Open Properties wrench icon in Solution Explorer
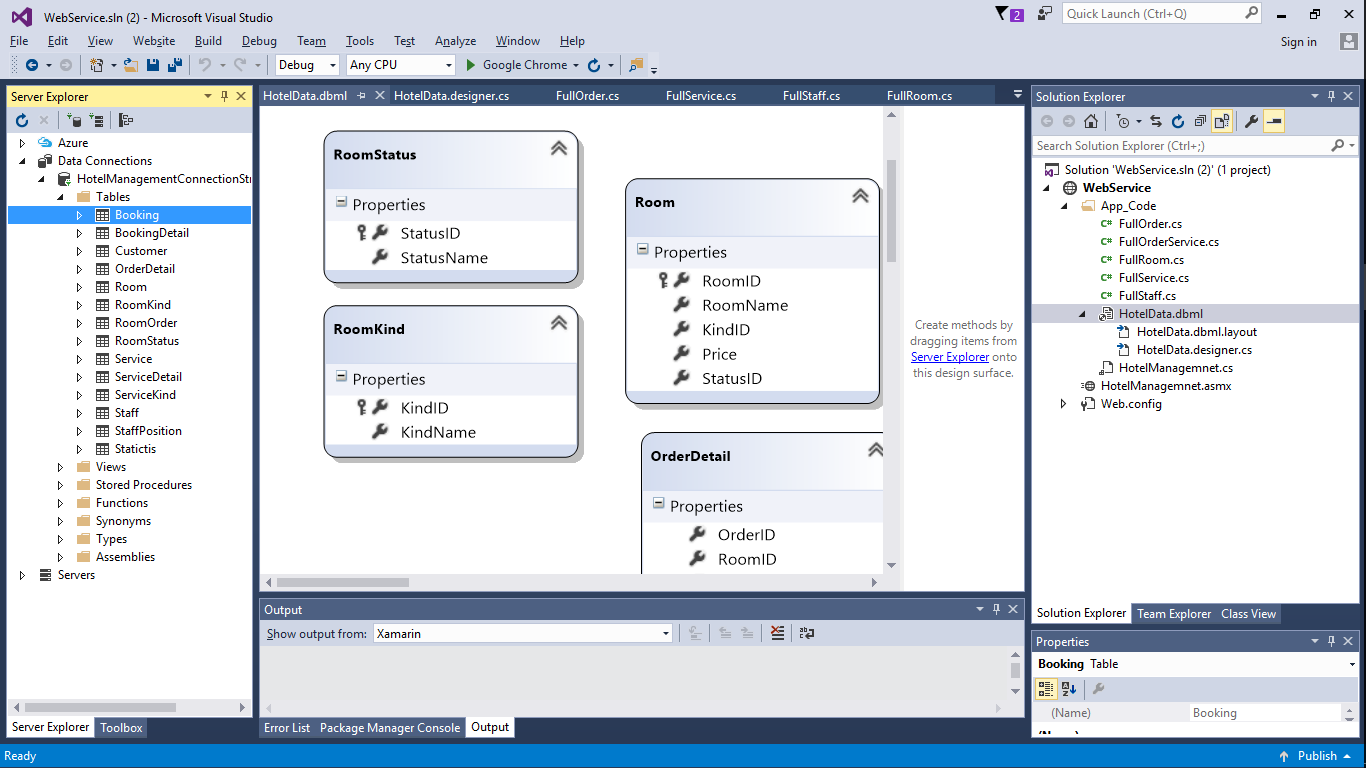Screen dimensions: 1366x768 [x=1251, y=121]
